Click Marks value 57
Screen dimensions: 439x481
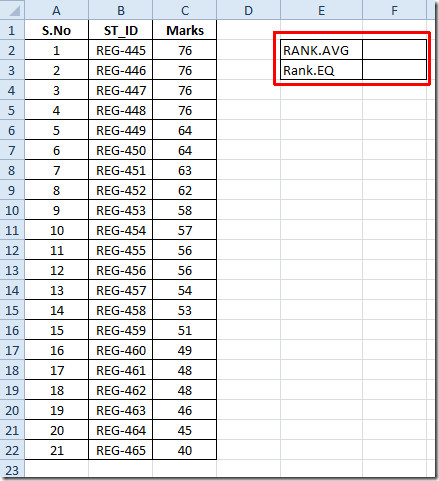(185, 230)
